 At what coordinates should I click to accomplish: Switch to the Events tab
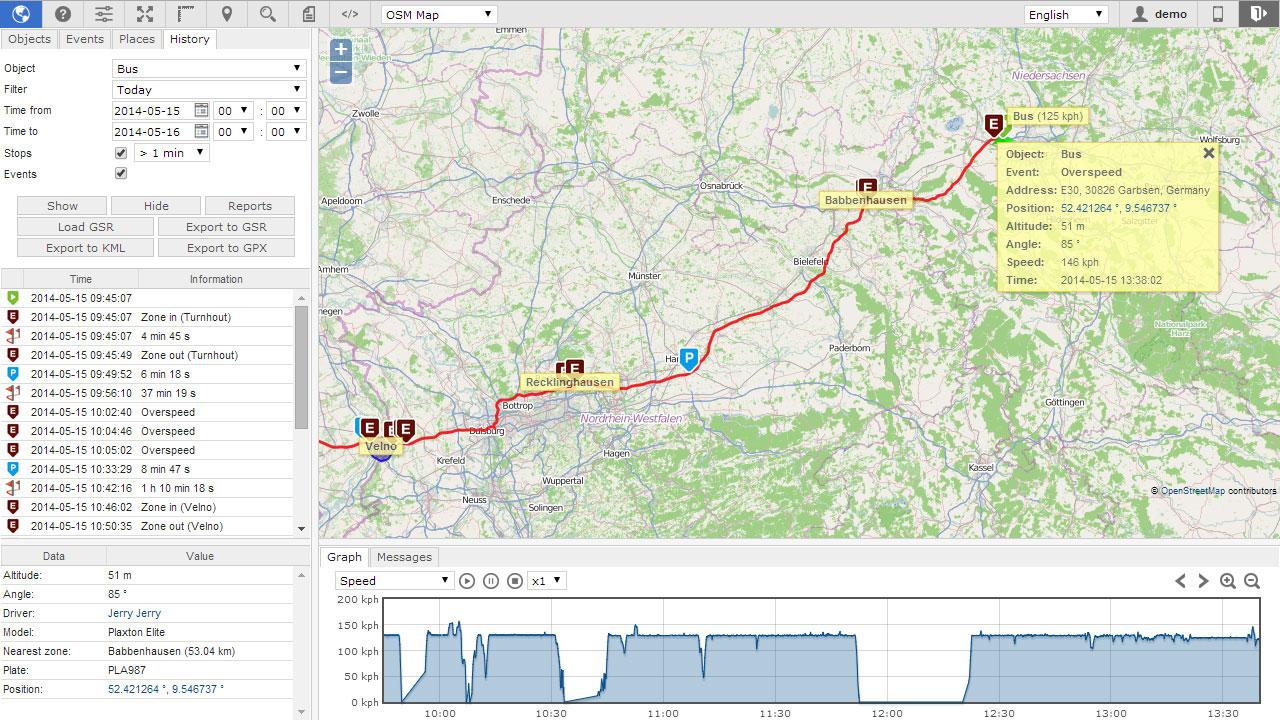pos(85,39)
